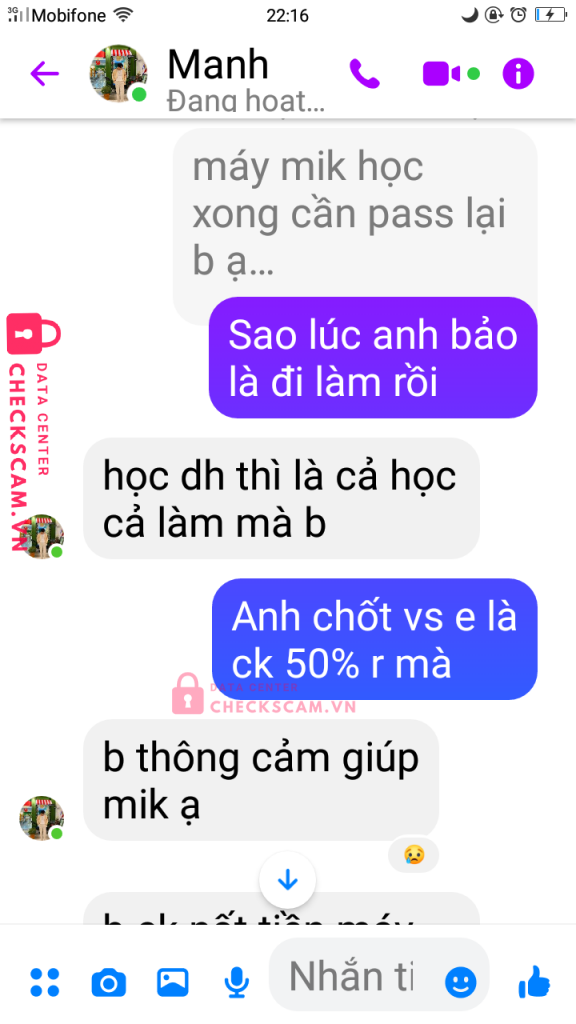Tap the back arrow to leave chat
This screenshot has height=1024, width=576.
click(44, 74)
